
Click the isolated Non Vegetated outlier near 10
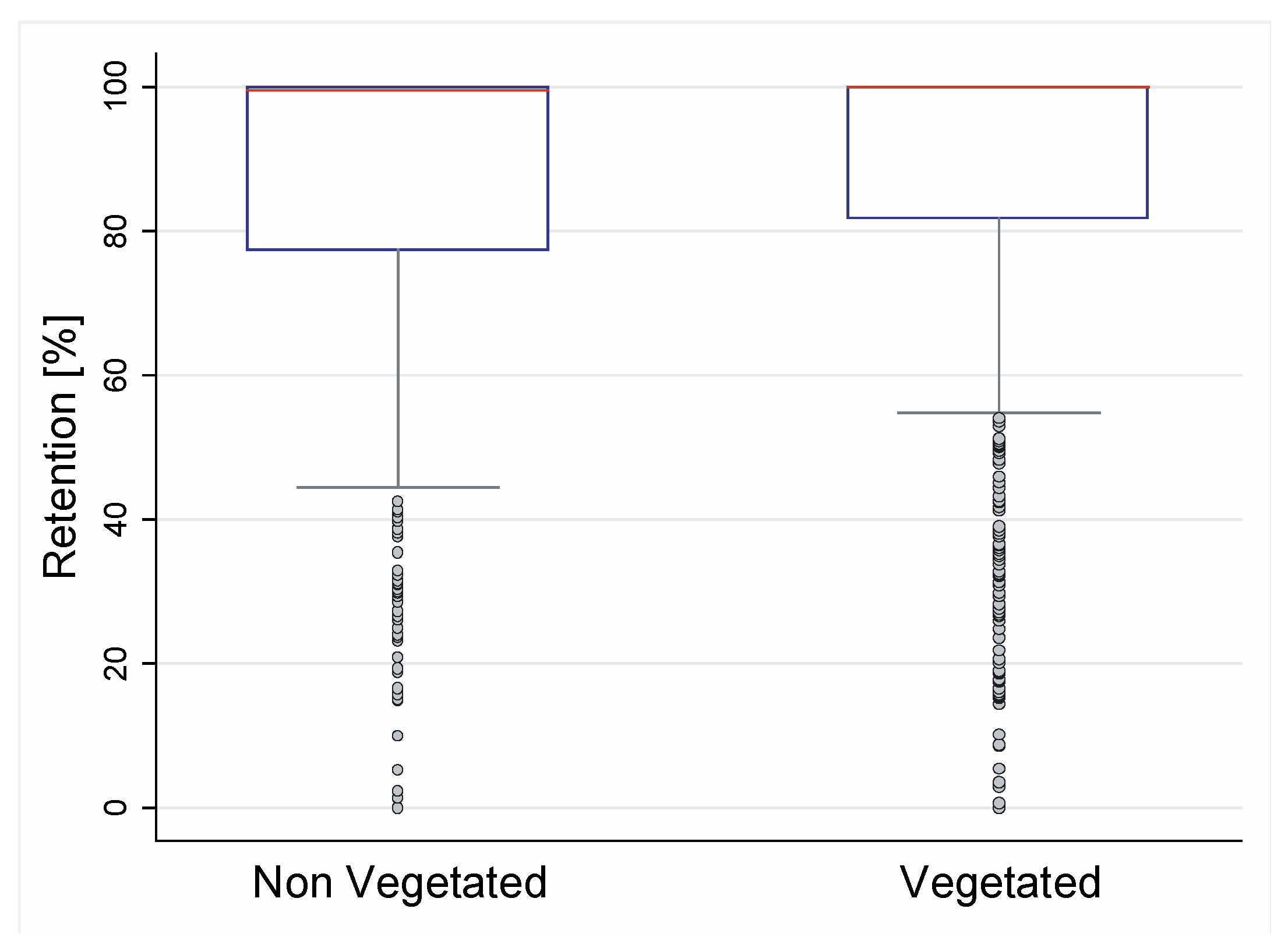pyautogui.click(x=397, y=736)
